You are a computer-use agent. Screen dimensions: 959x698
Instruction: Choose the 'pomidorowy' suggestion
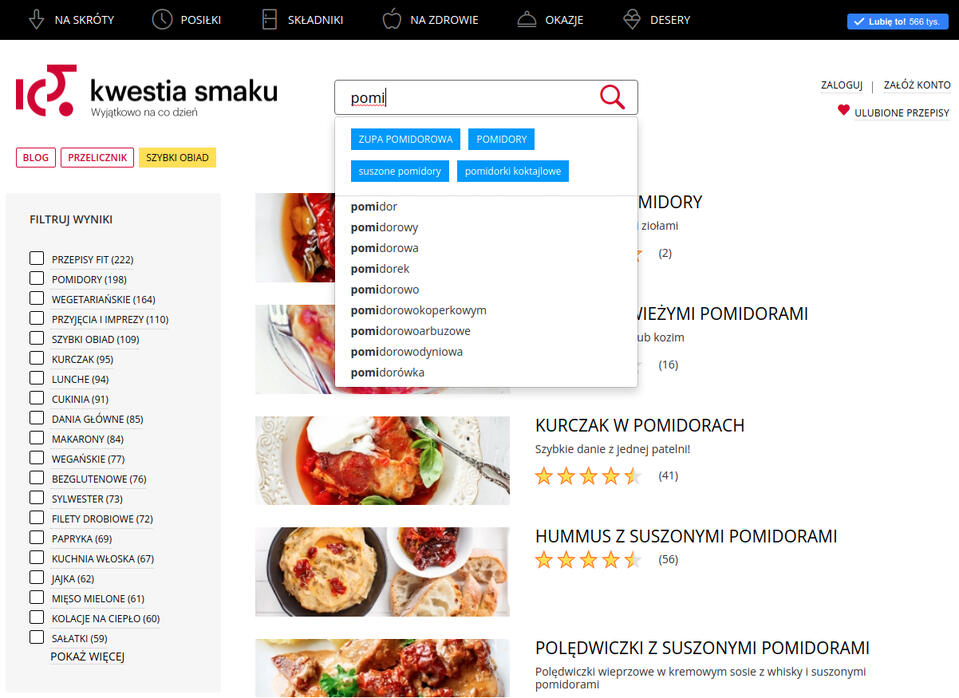coord(486,228)
